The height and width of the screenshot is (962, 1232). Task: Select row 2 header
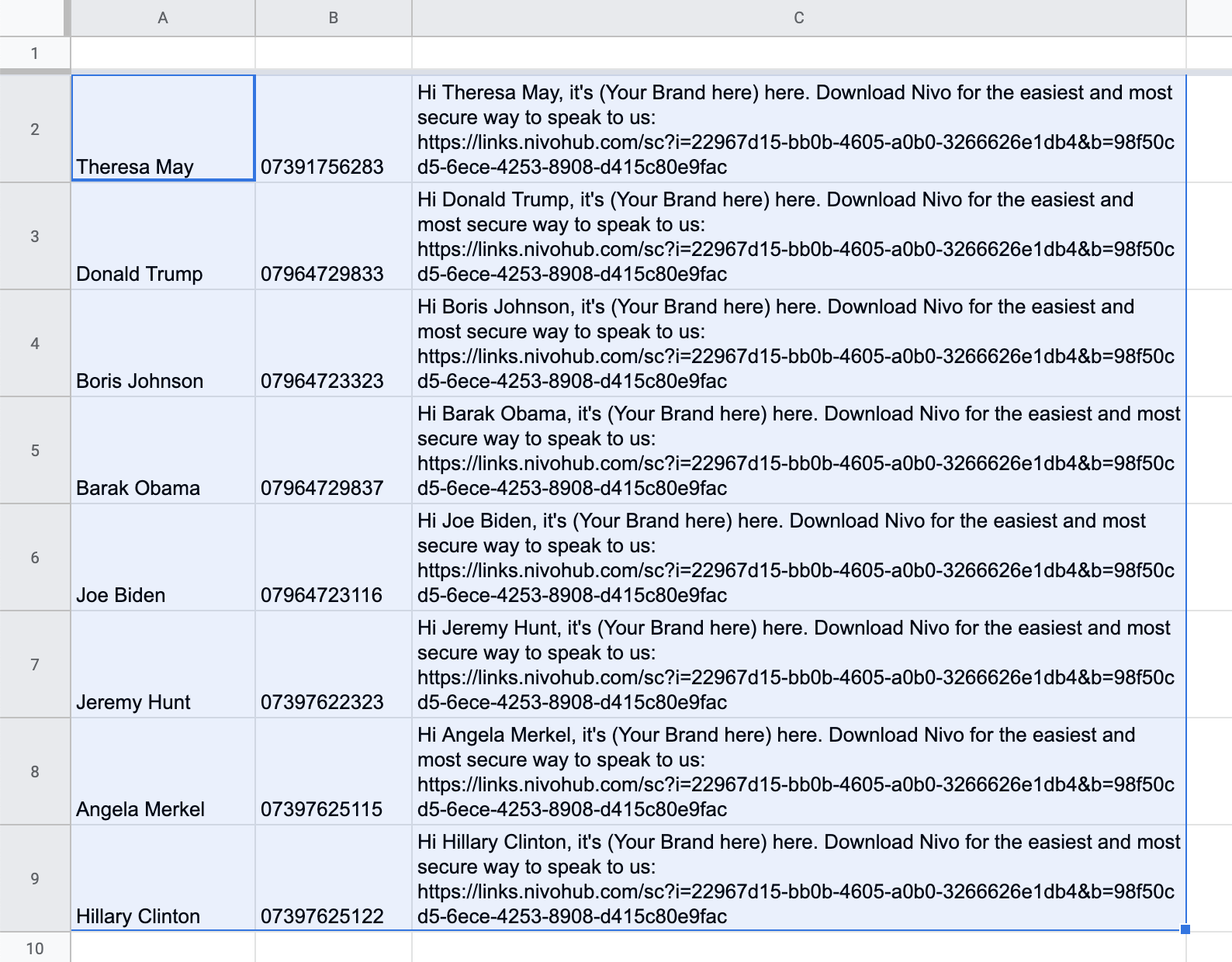coord(35,129)
